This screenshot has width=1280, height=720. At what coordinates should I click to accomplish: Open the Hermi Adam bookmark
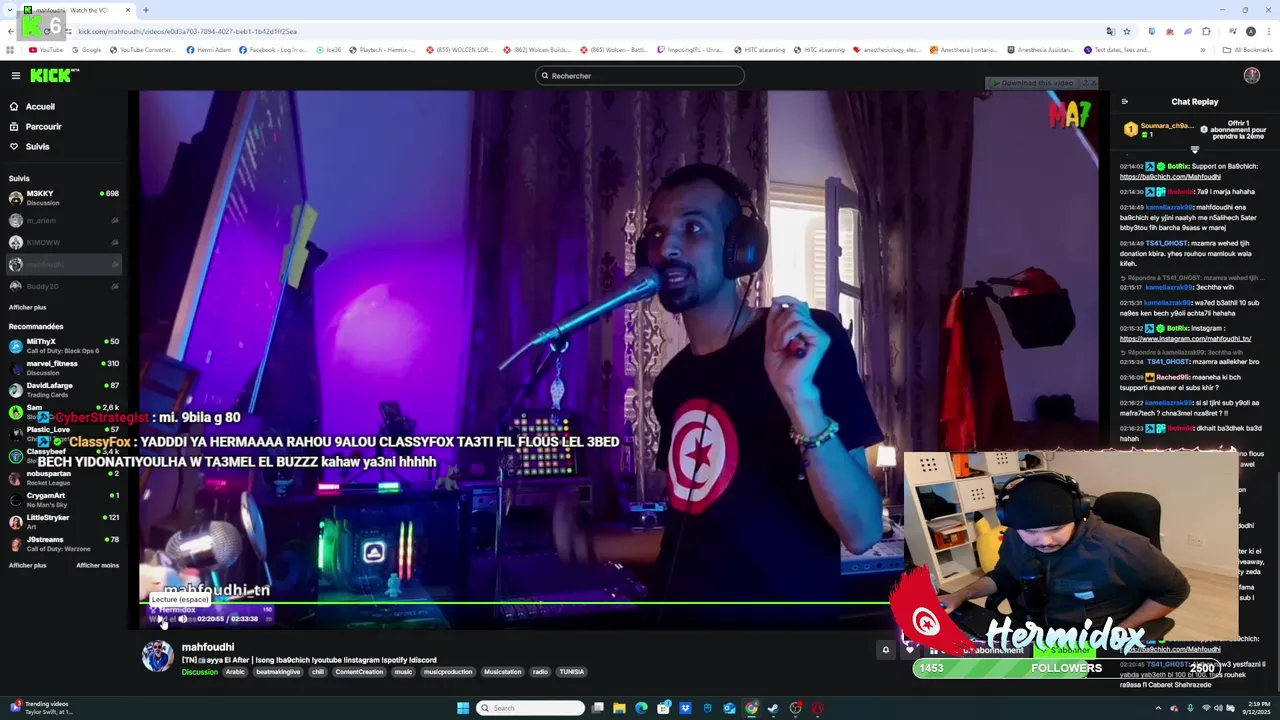[x=207, y=50]
